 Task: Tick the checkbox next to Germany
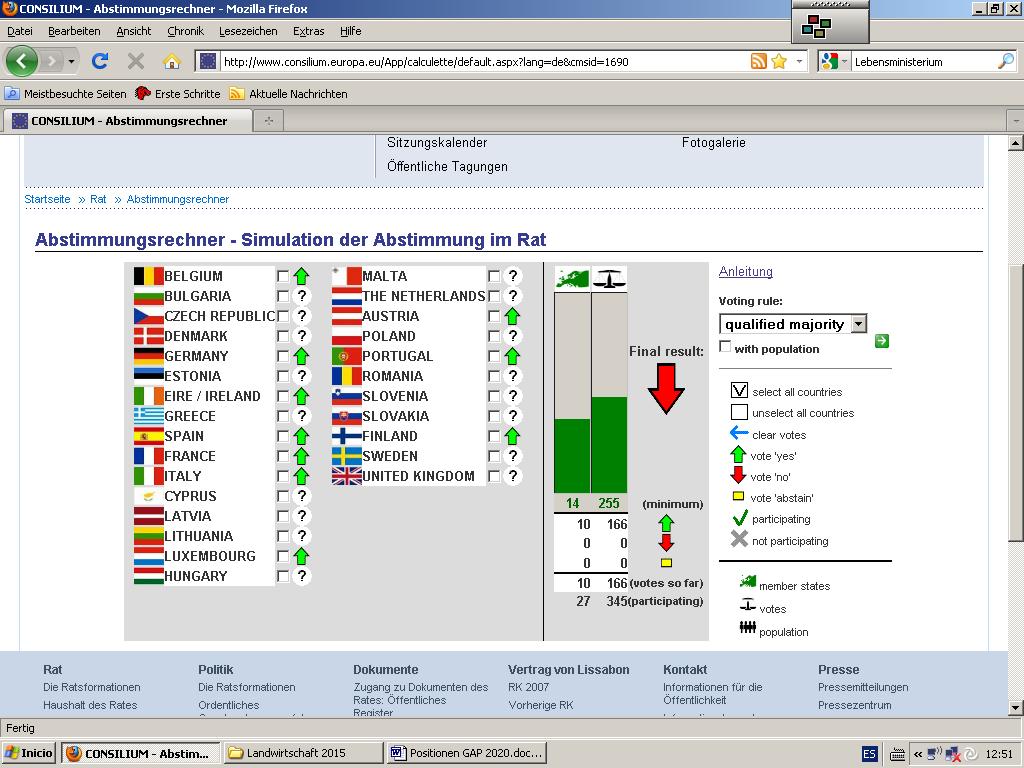click(x=283, y=356)
